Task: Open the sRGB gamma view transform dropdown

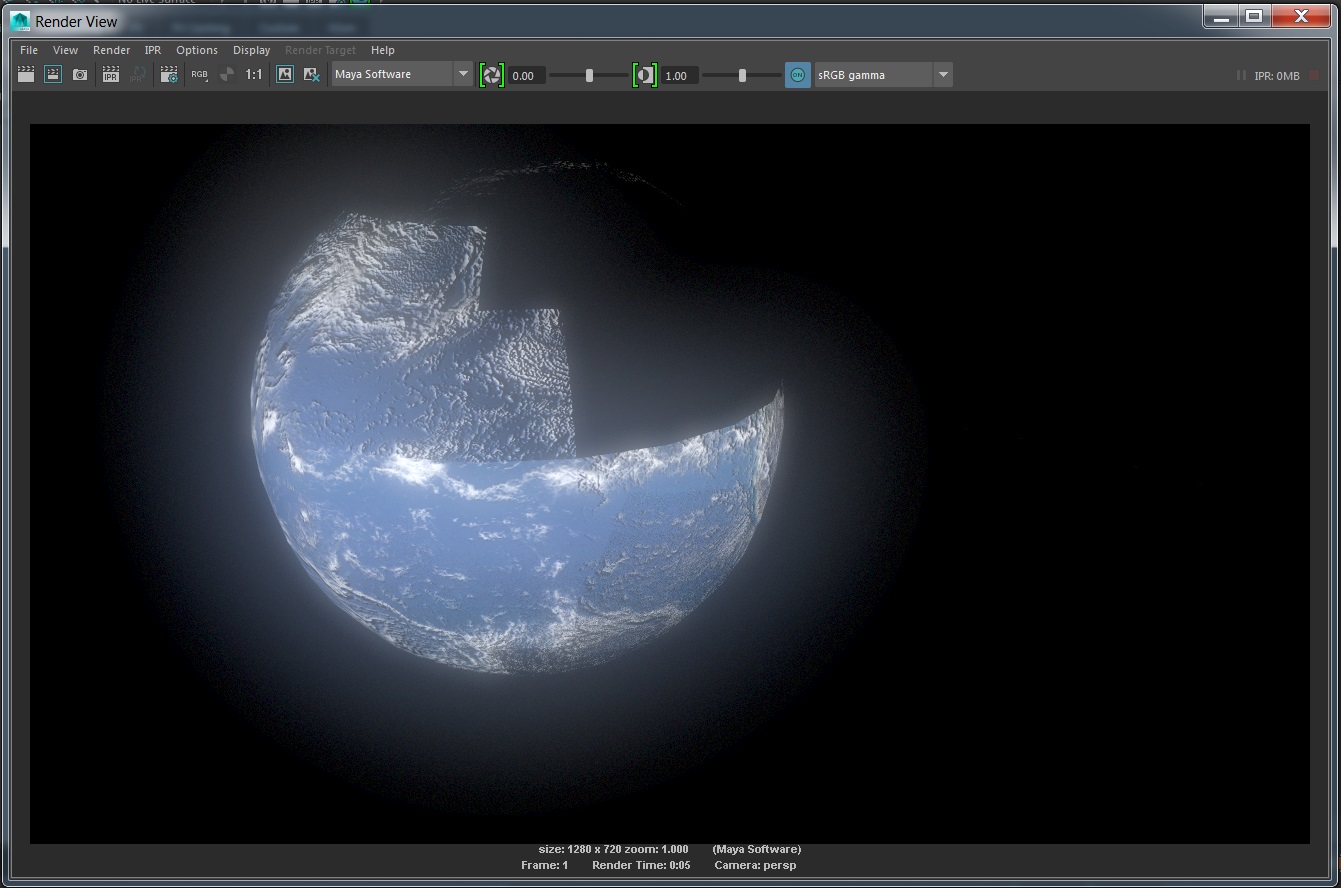Action: pyautogui.click(x=883, y=75)
